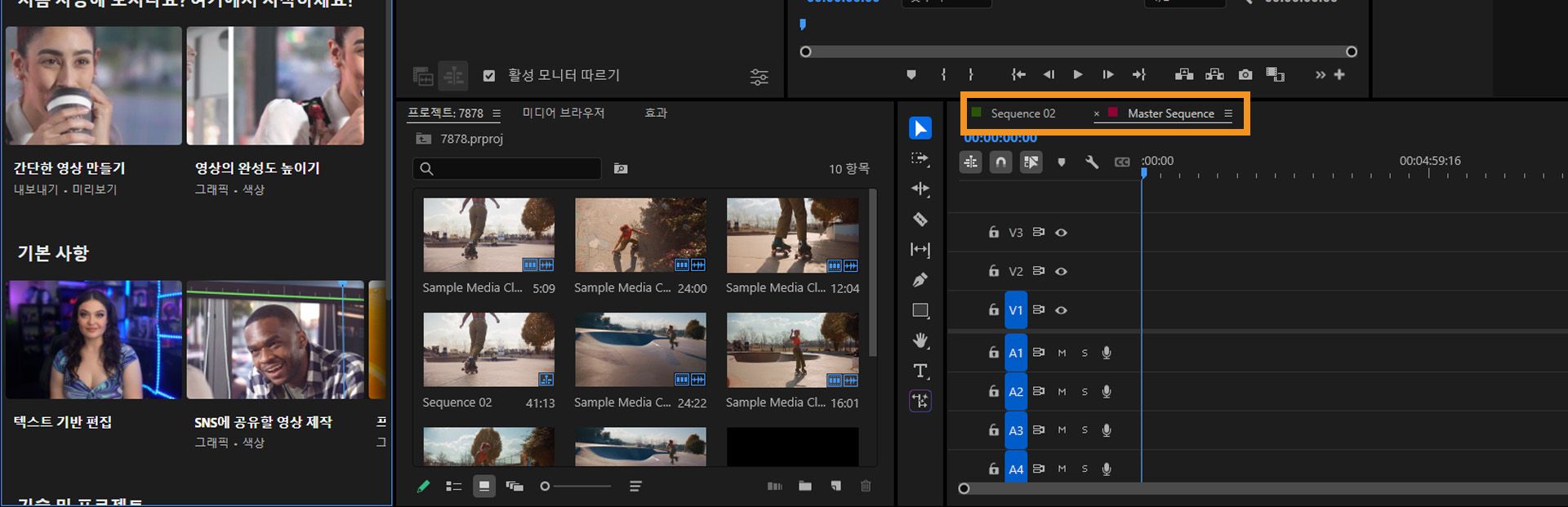The width and height of the screenshot is (1568, 507).
Task: Toggle V1 track visibility eye
Action: (1061, 310)
